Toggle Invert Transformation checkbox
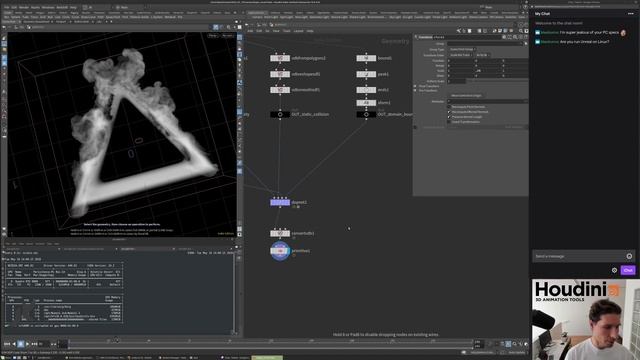640x360 pixels. (449, 122)
